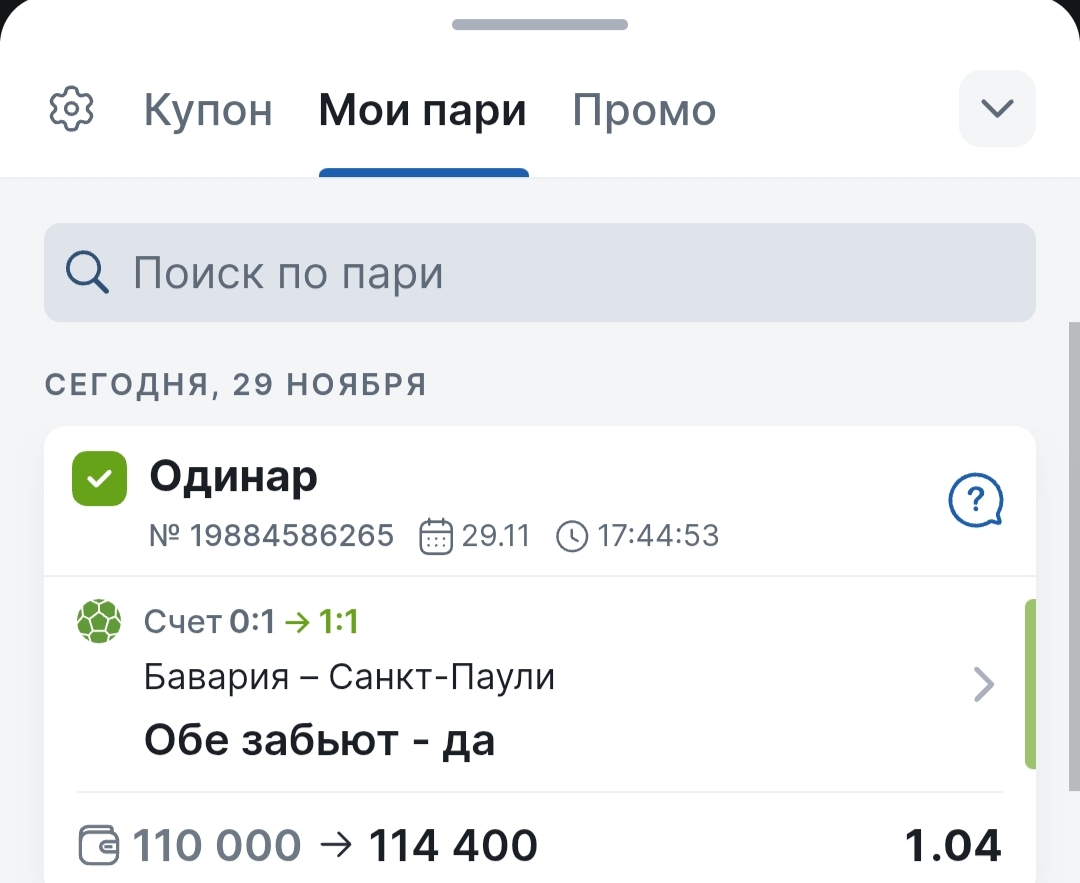Open settings gear icon
Screen dimensions: 1080x883
click(x=71, y=109)
